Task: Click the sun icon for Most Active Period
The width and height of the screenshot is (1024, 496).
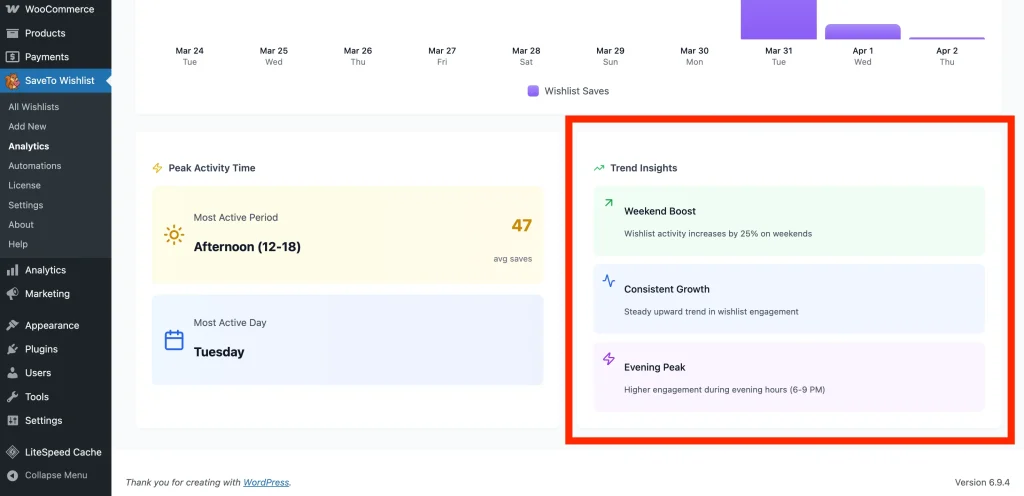Action: click(174, 235)
